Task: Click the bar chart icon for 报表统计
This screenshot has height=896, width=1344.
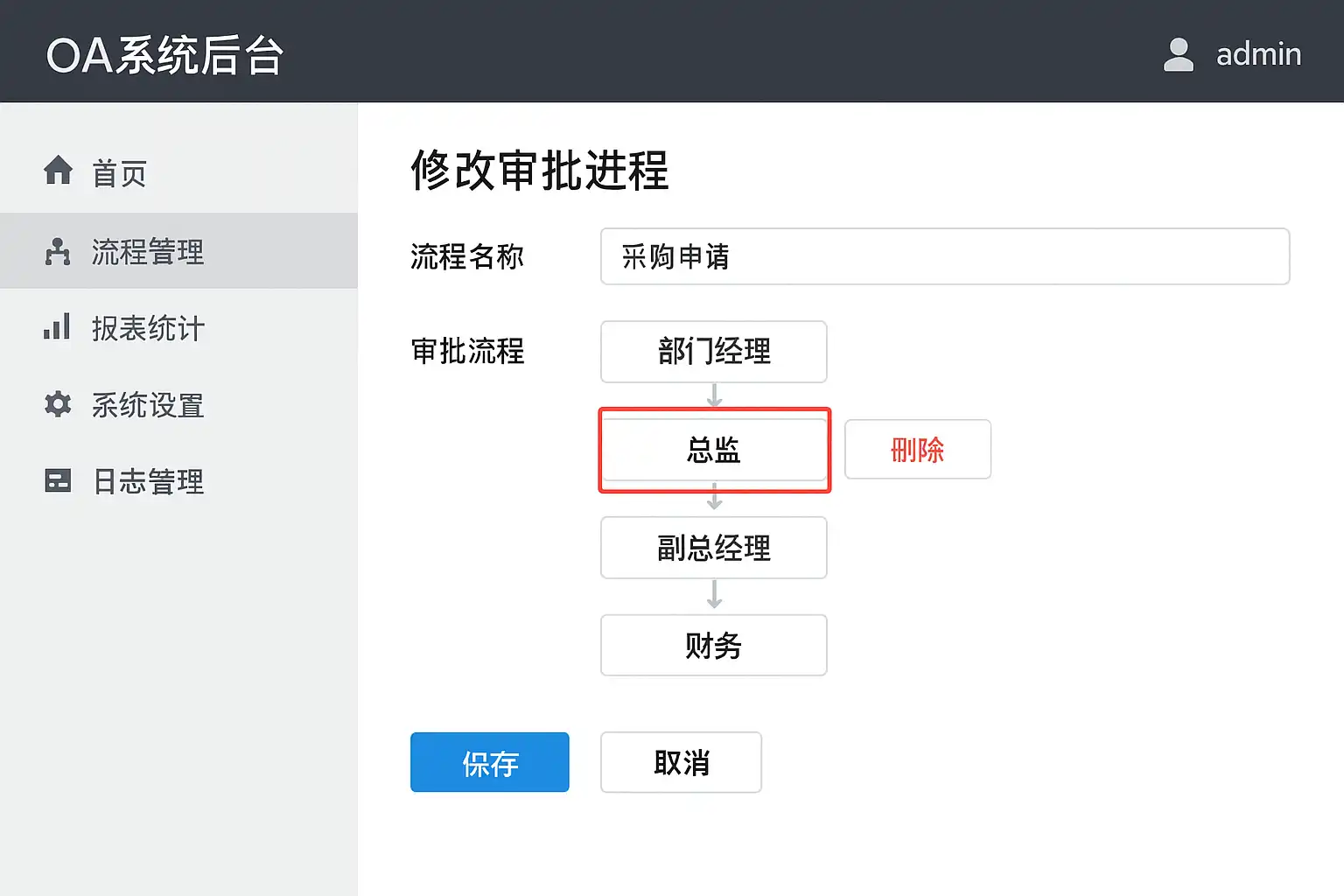Action: [58, 327]
